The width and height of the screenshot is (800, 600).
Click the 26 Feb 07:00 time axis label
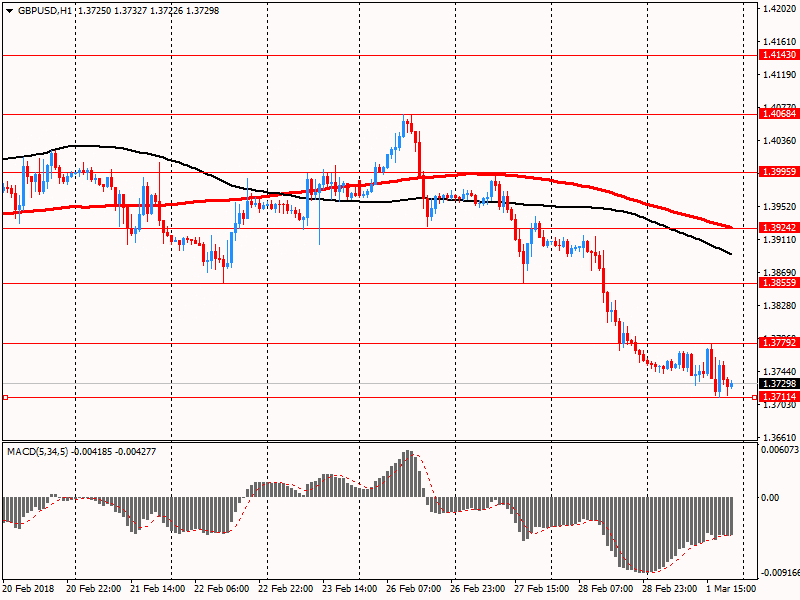414,590
